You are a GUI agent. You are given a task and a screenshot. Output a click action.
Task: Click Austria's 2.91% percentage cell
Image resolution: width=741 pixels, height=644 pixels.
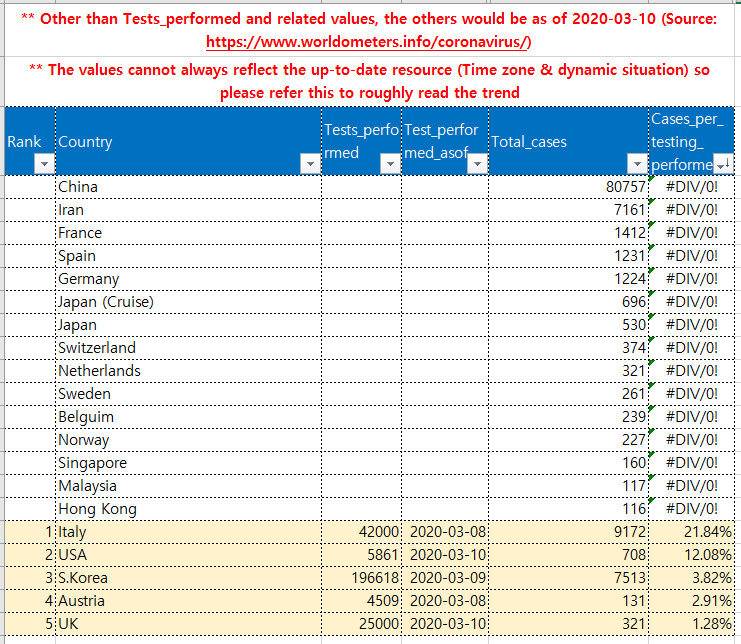[691, 601]
